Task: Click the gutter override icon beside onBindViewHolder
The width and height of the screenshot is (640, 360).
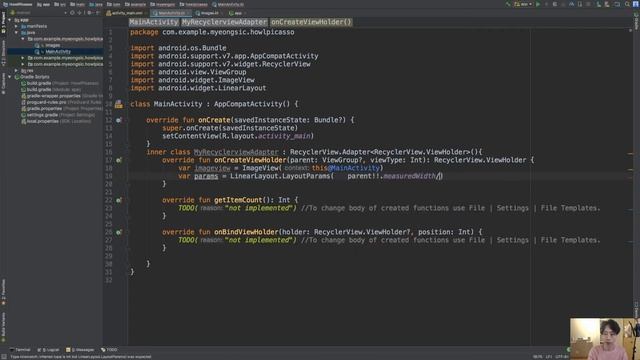Action: pos(118,232)
